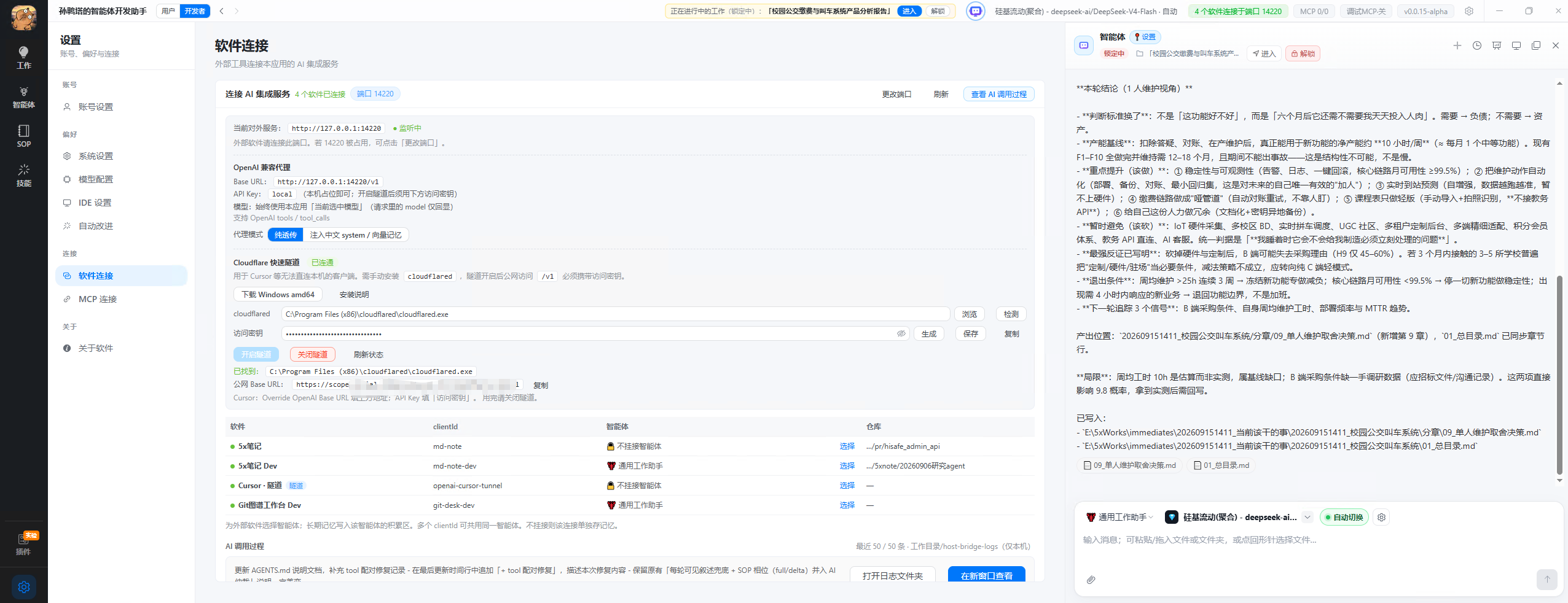
Task: Attach a file with the paperclip icon
Action: [x=1091, y=579]
